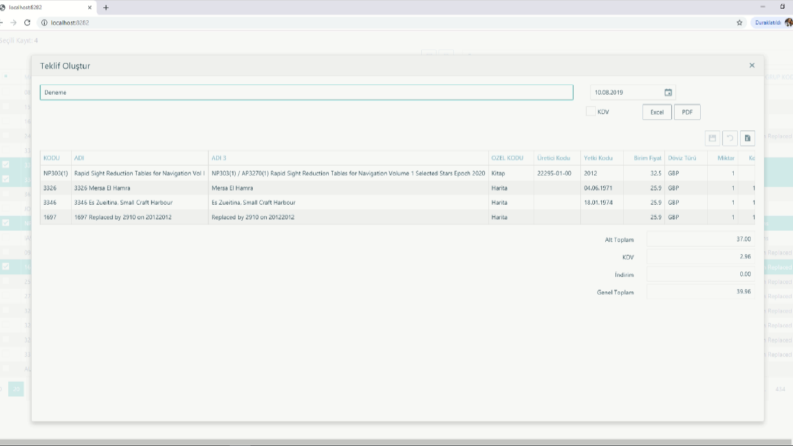Image resolution: width=793 pixels, height=446 pixels.
Task: Reload the page with browser refresh icon
Action: 27,22
